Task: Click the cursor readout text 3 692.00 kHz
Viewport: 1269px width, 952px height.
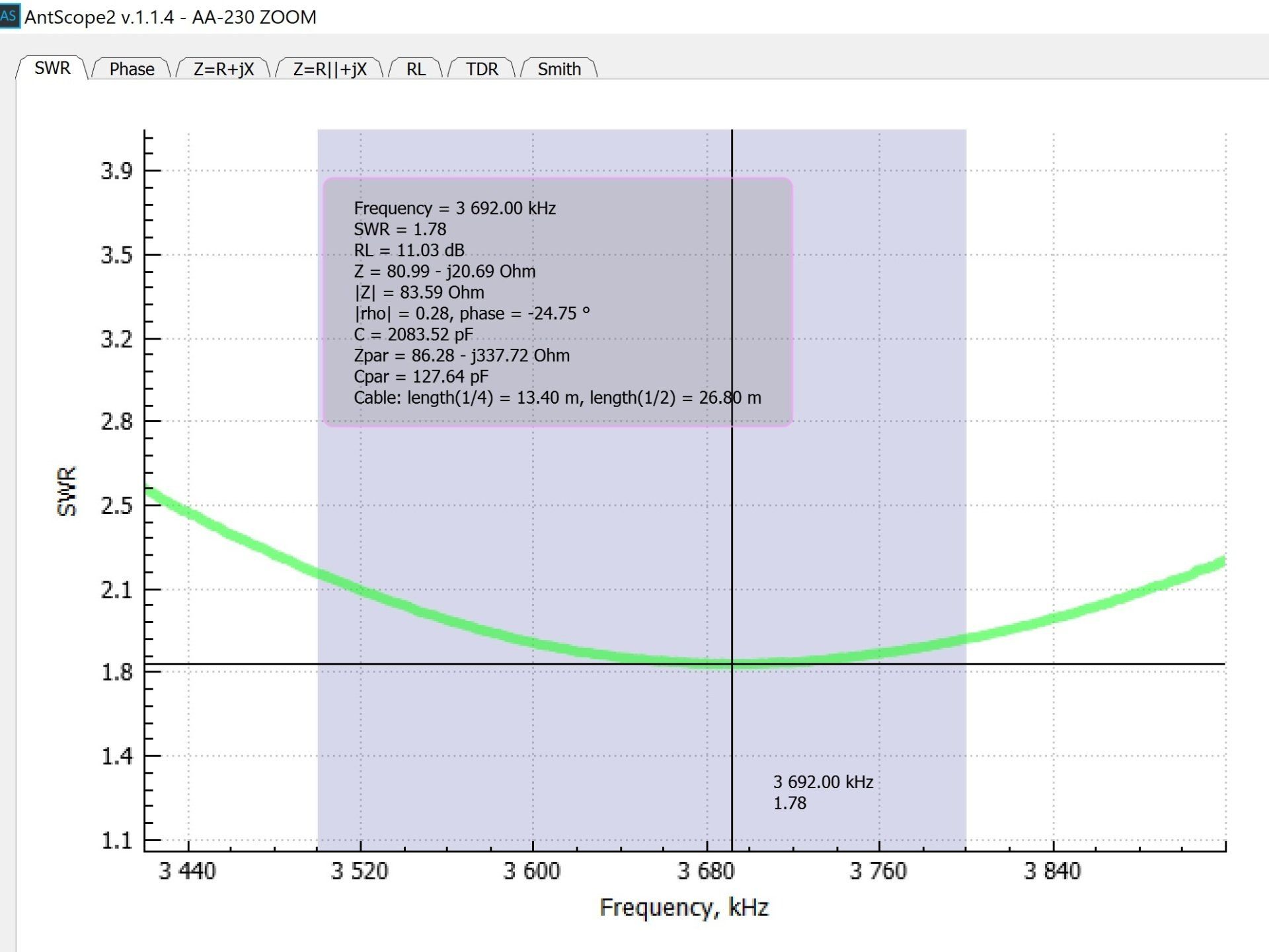Action: (x=823, y=782)
